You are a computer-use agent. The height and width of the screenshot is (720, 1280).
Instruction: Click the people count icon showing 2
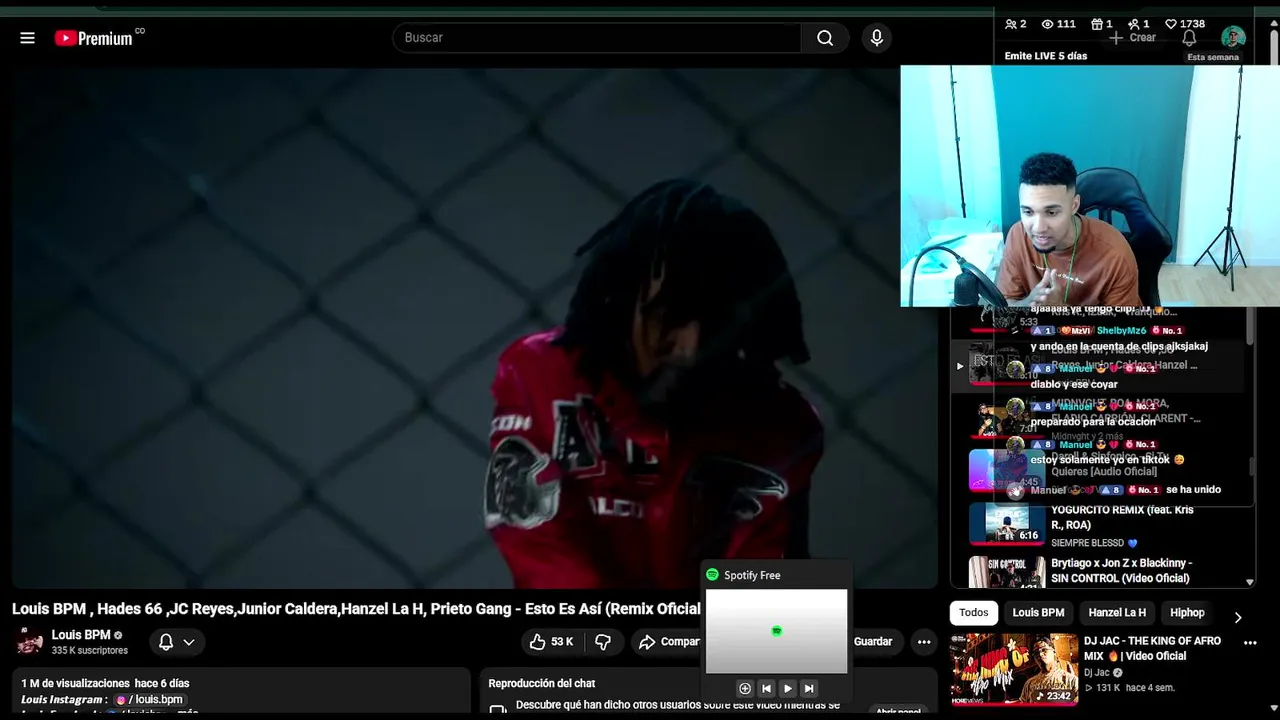[x=1010, y=24]
